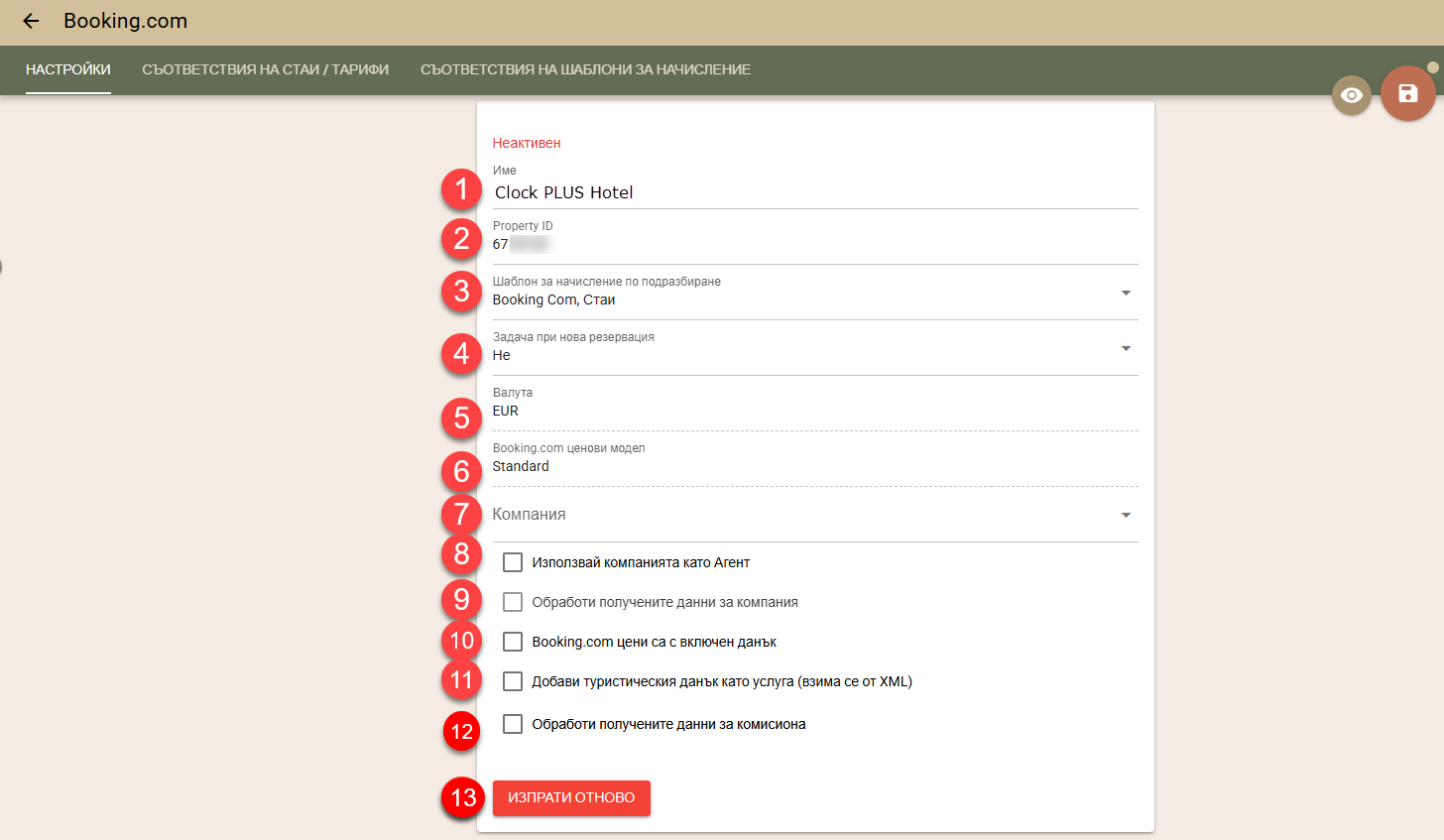Screen dimensions: 1444x840
Task: Click the eye preview icon button
Action: click(1351, 95)
